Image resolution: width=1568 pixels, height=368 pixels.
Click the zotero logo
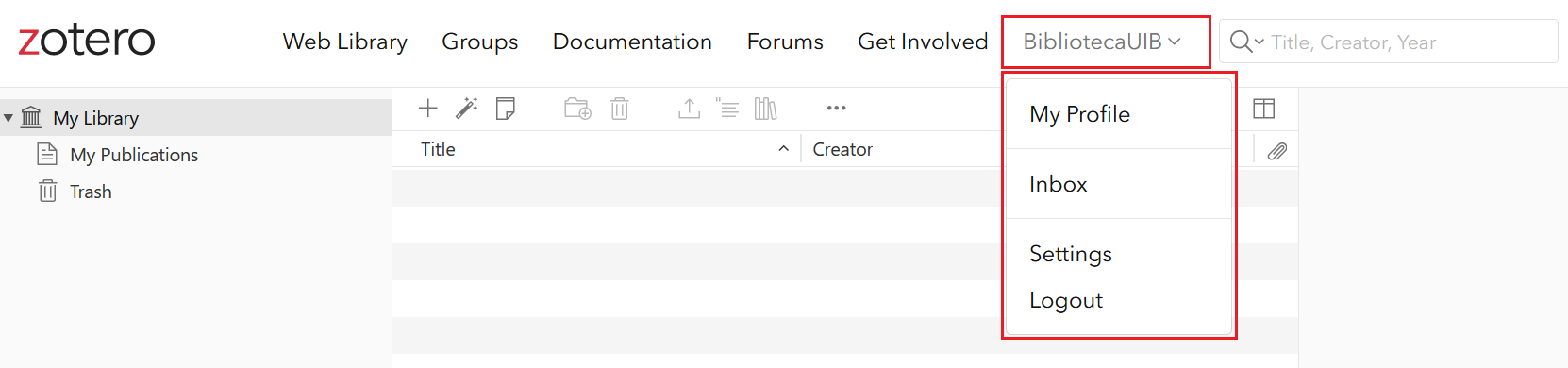[x=87, y=40]
